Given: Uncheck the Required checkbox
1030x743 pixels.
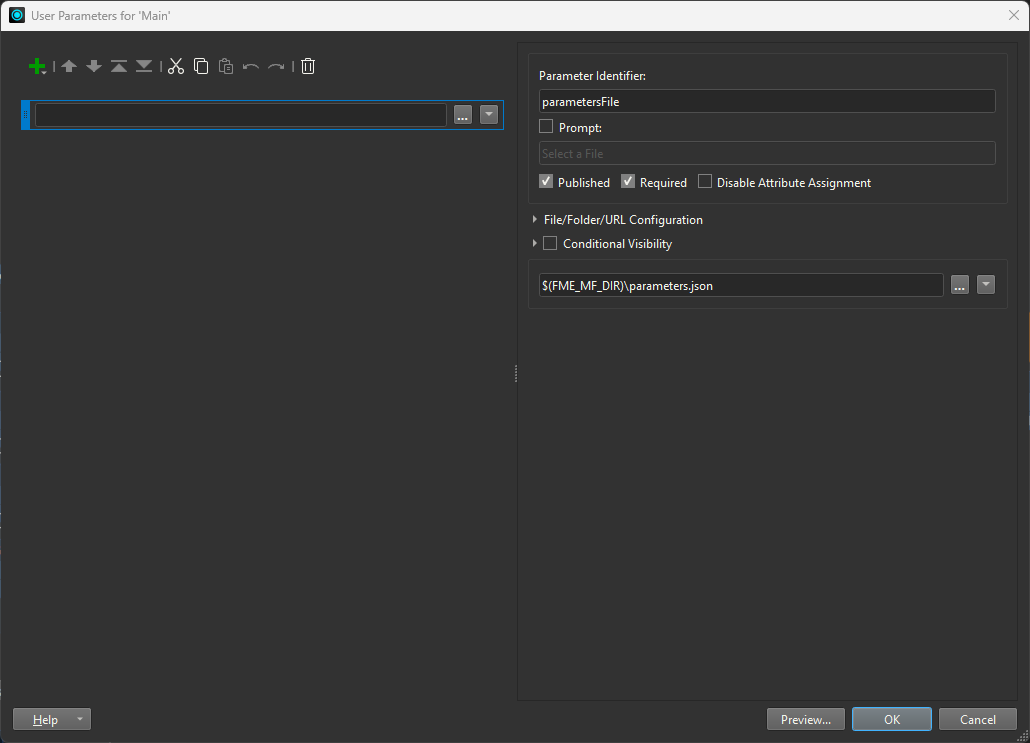Looking at the screenshot, I should tap(628, 181).
